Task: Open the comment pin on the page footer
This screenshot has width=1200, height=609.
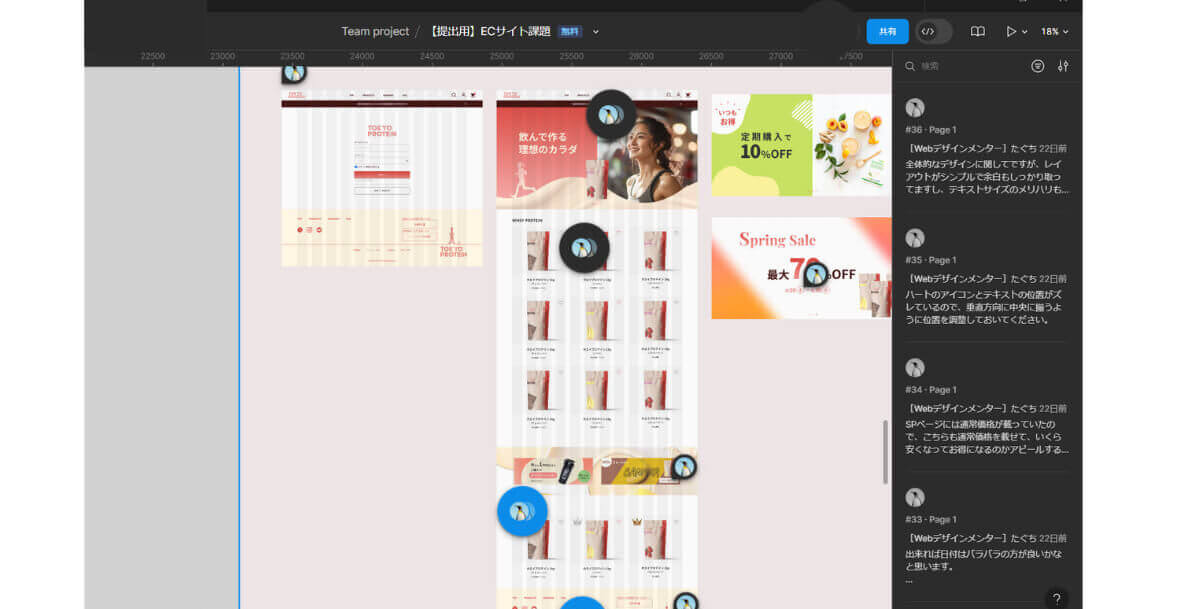Action: (x=685, y=603)
